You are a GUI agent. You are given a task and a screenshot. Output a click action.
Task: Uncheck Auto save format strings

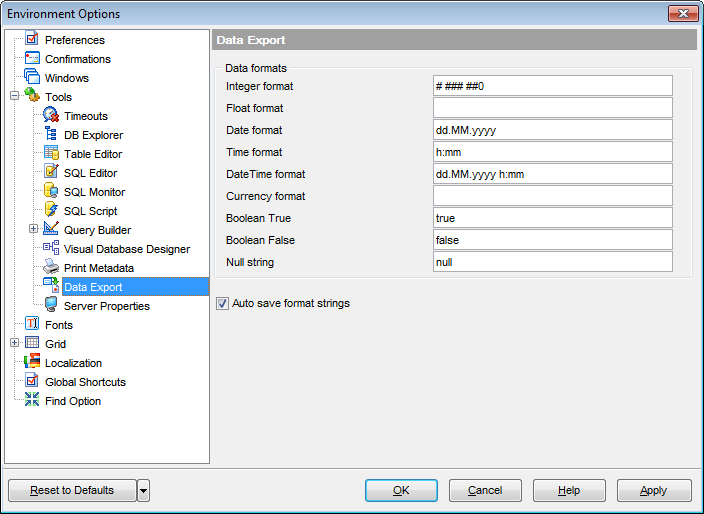point(222,303)
